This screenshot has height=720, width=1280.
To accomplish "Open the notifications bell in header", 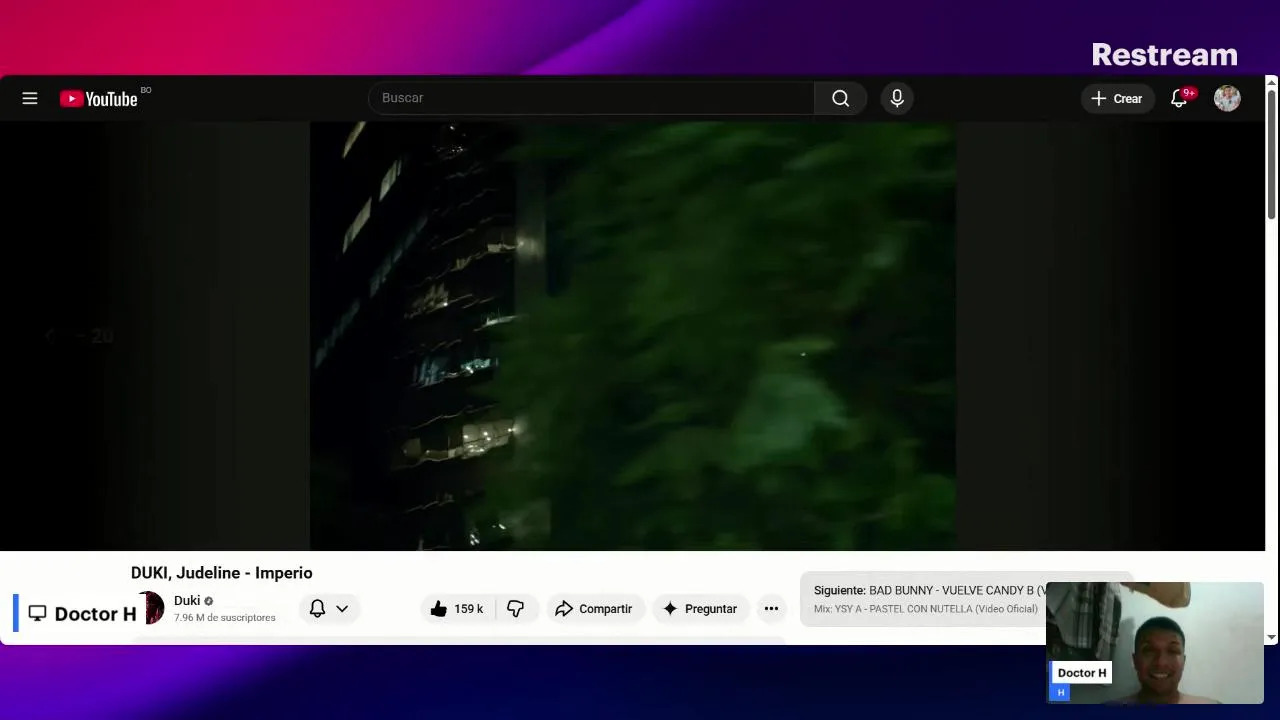I will pyautogui.click(x=1179, y=98).
